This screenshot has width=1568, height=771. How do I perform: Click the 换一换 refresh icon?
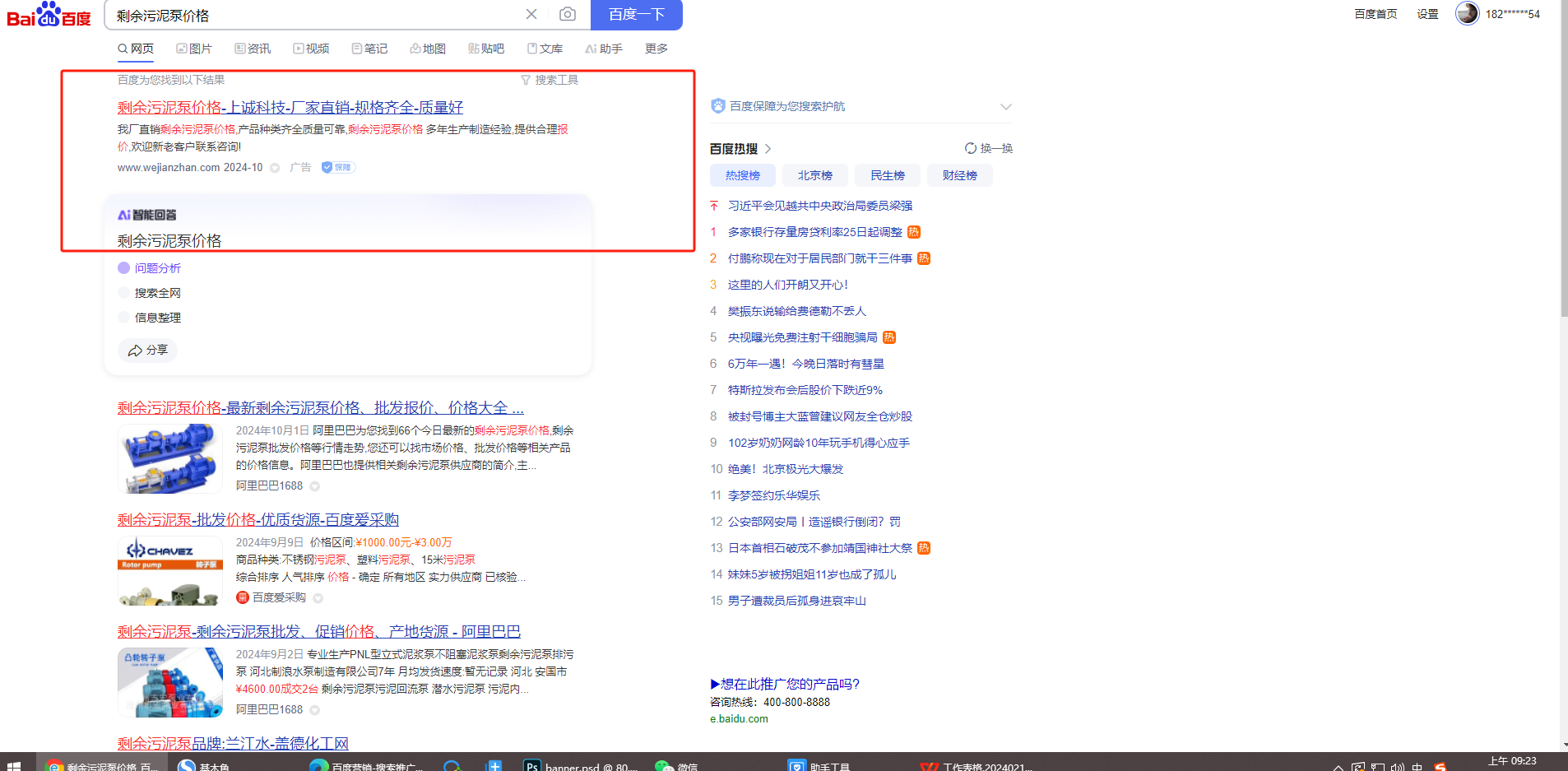[x=971, y=148]
